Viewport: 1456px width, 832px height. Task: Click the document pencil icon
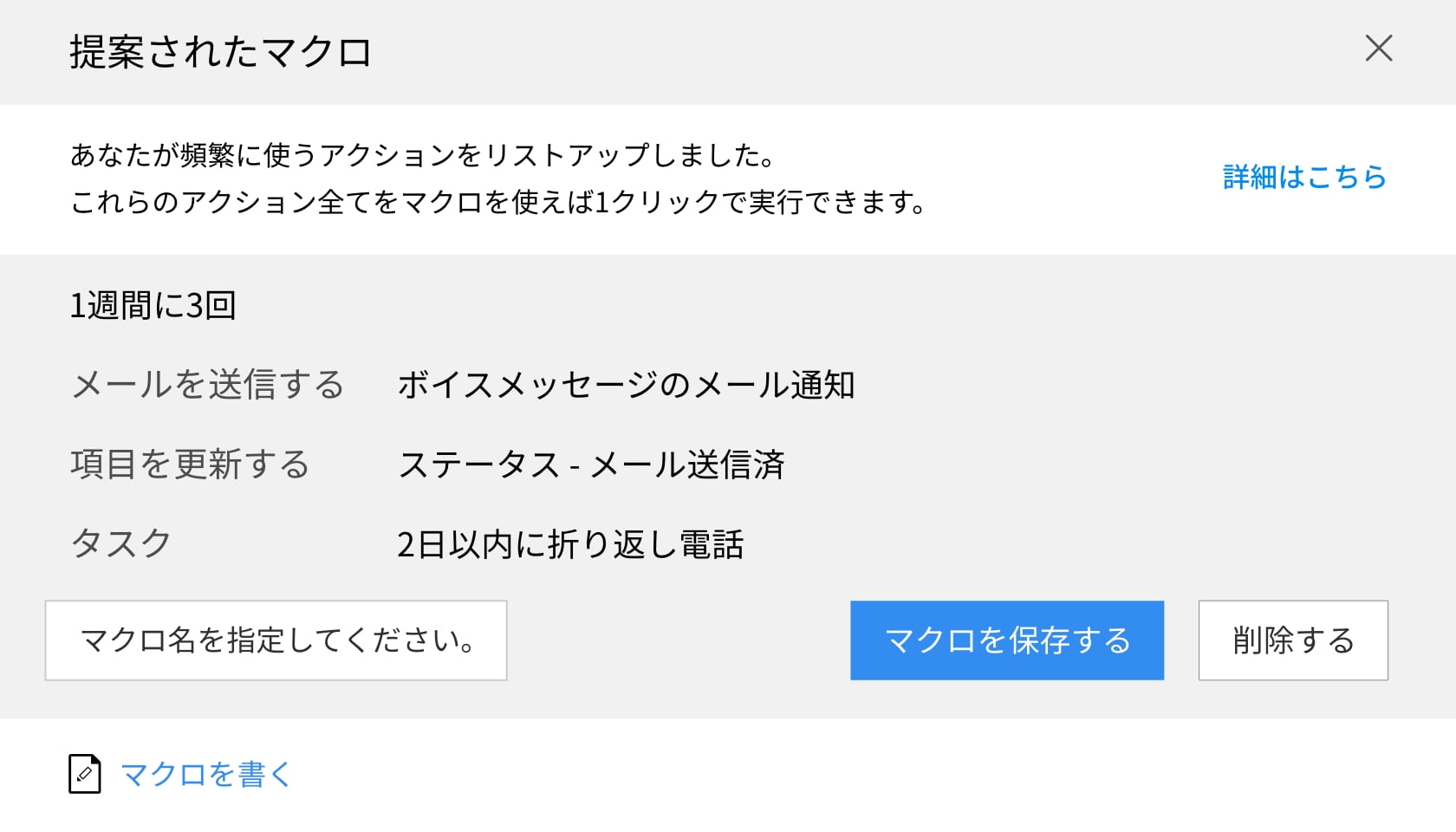pos(85,774)
